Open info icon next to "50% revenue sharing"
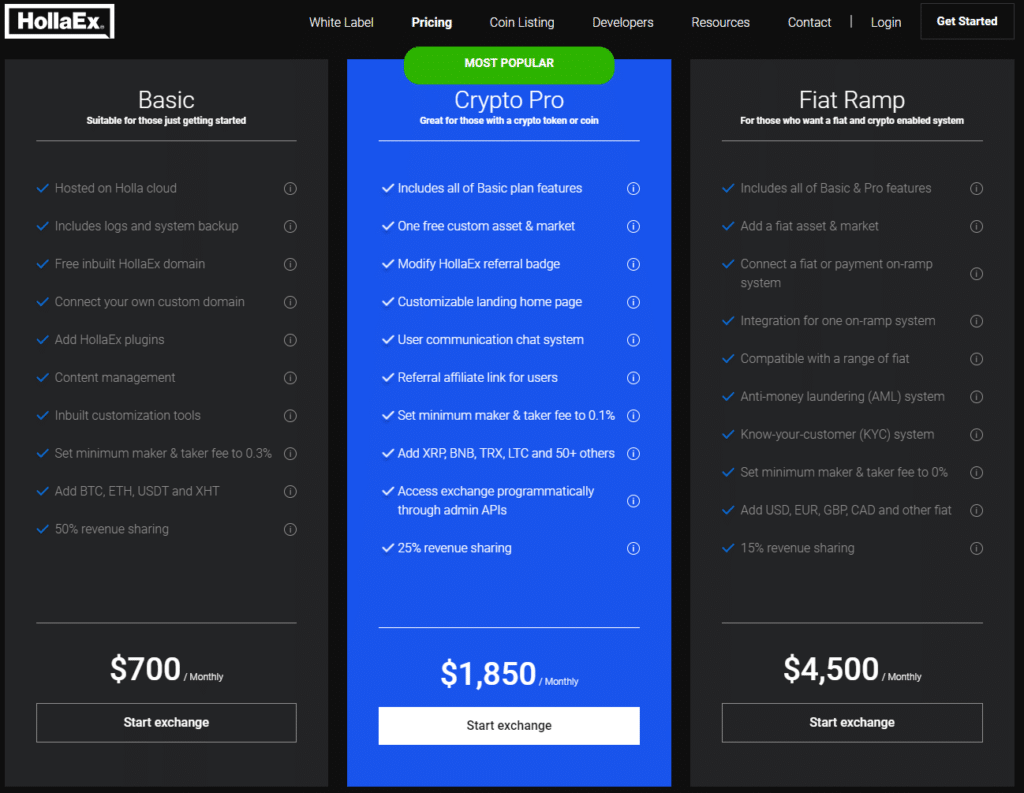The width and height of the screenshot is (1024, 793). [x=290, y=529]
